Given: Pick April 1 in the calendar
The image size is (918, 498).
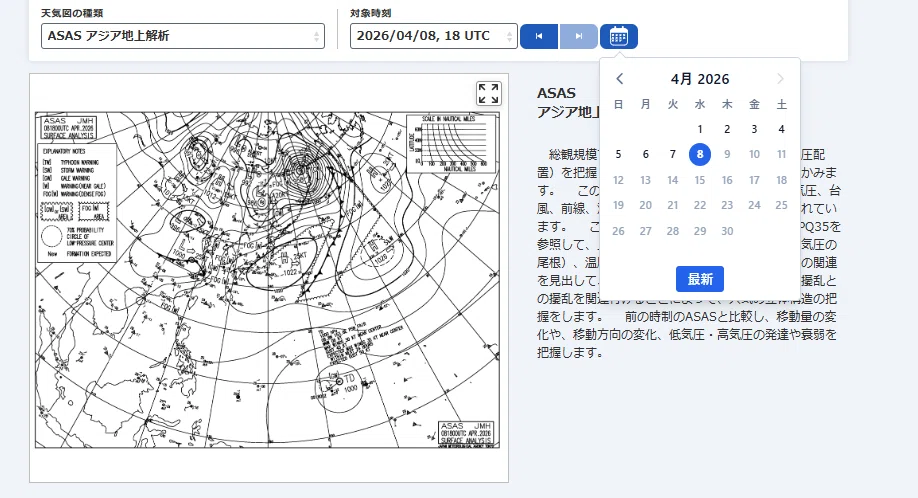Looking at the screenshot, I should click(x=700, y=129).
